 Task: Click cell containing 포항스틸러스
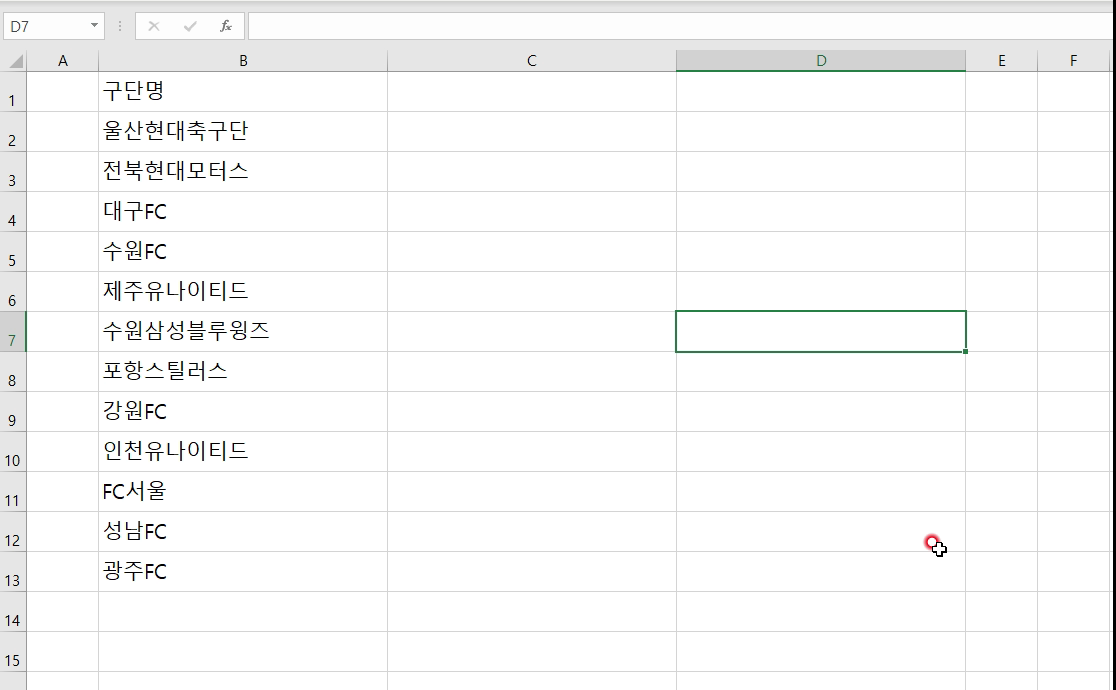pos(243,372)
